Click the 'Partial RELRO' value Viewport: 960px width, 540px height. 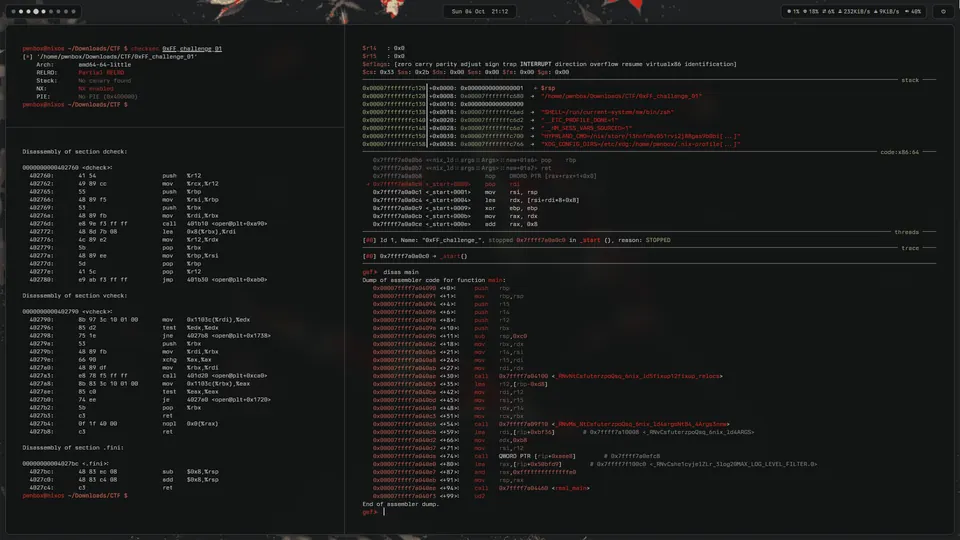[101, 72]
